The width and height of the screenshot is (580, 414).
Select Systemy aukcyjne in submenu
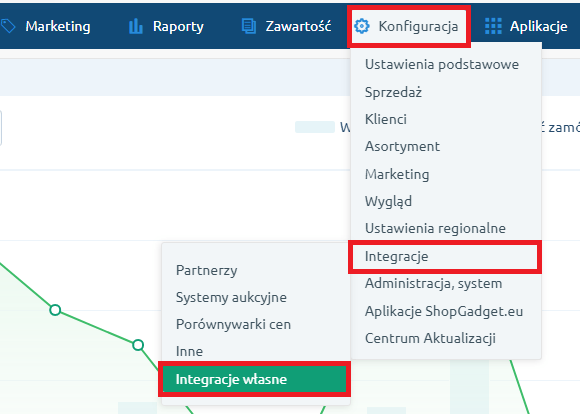(x=231, y=297)
